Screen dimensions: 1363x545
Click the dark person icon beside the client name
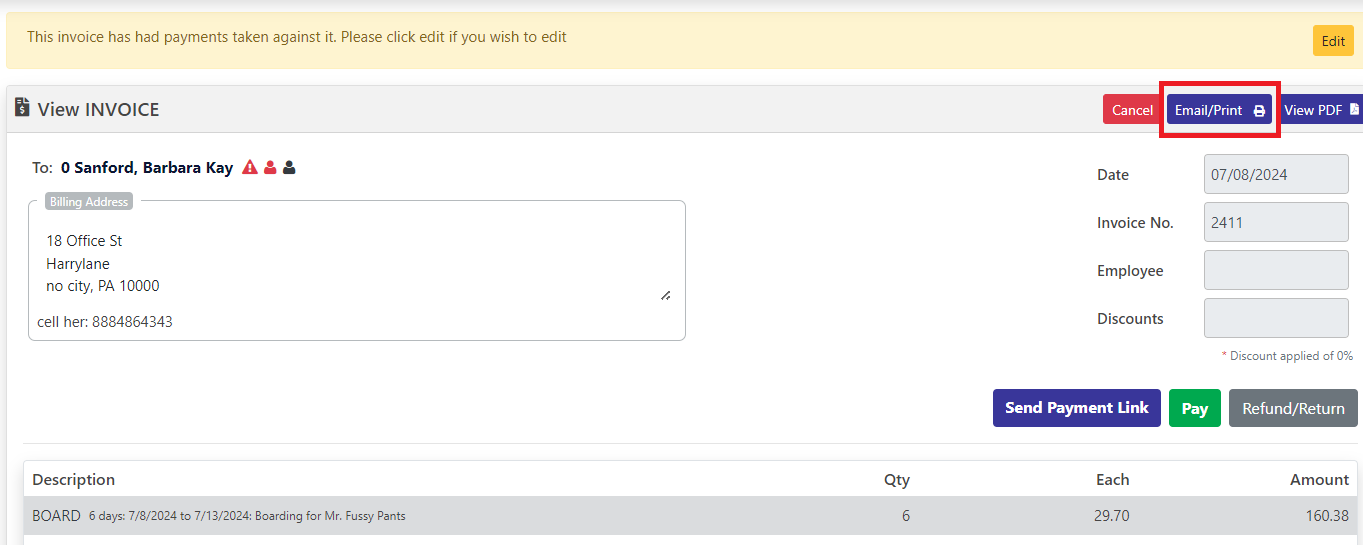pos(289,167)
